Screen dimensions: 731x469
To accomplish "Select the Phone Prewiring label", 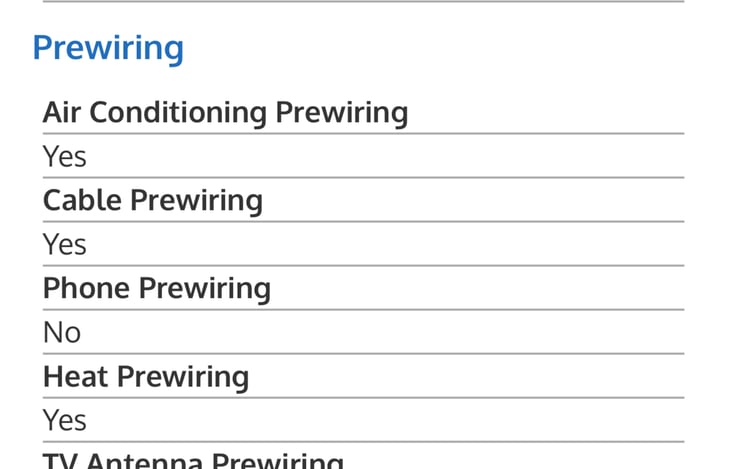I will (156, 288).
